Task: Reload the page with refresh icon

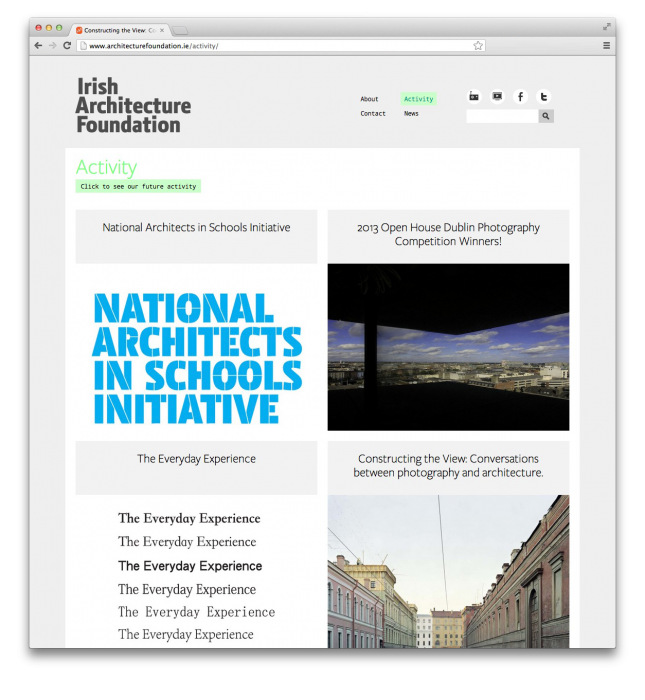Action: click(67, 46)
